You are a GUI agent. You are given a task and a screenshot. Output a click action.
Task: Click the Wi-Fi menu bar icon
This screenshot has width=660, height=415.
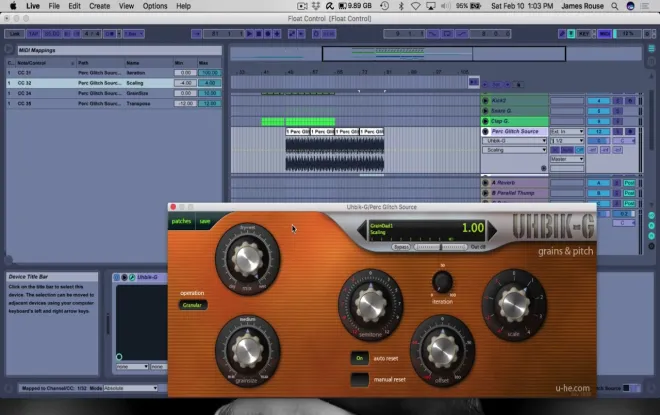[x=415, y=6]
